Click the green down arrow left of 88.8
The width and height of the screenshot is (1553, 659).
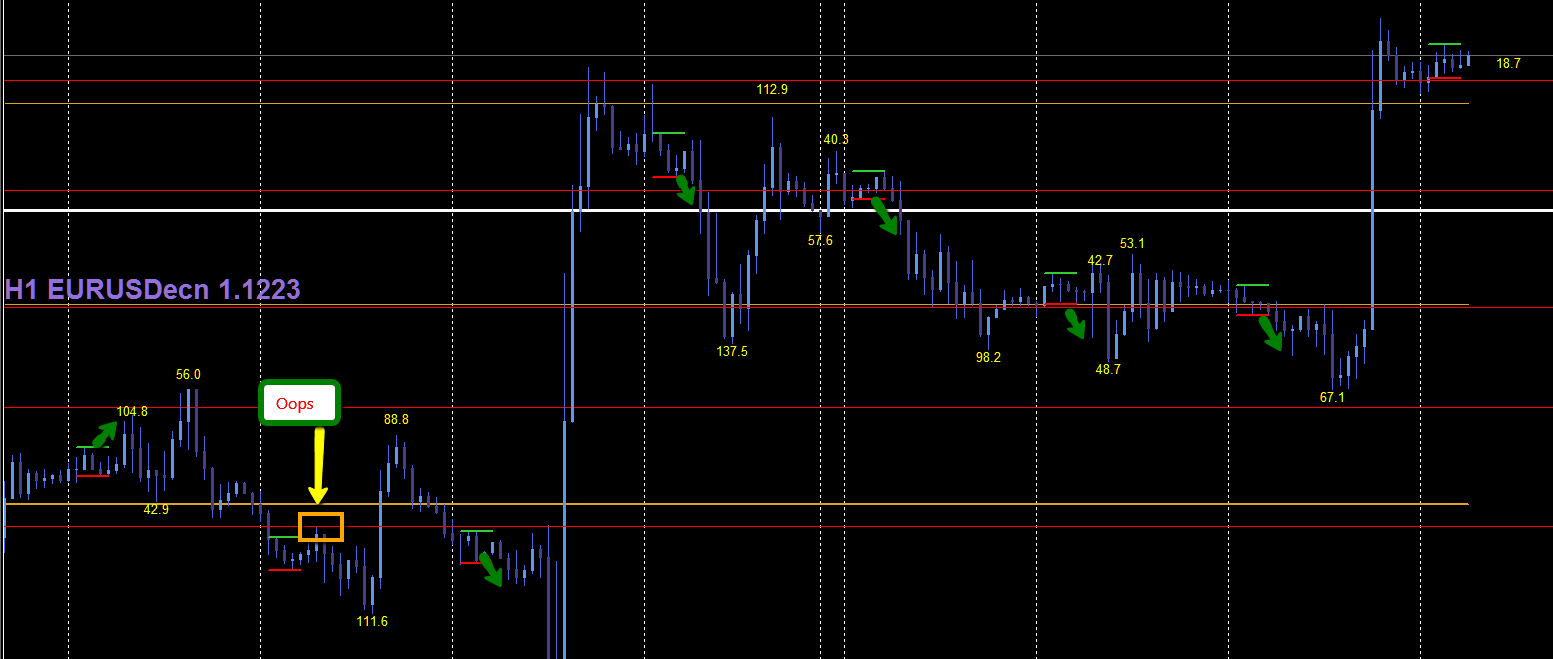[494, 568]
